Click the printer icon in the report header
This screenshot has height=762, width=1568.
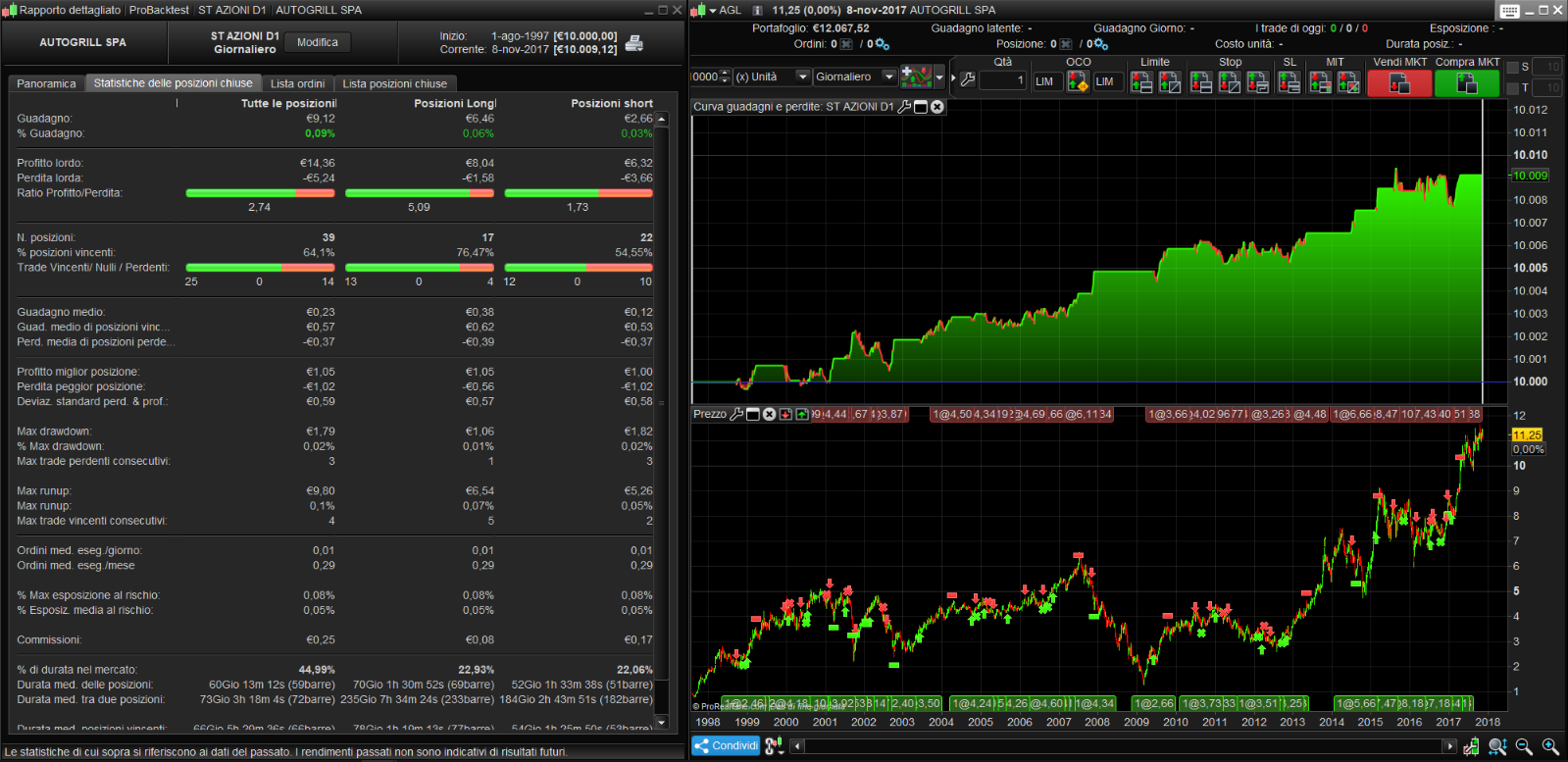pos(634,43)
